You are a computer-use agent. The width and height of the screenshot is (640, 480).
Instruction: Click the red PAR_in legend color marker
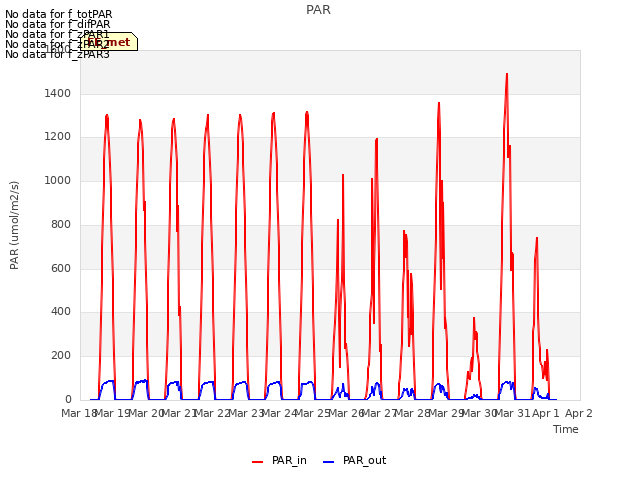[x=258, y=462]
